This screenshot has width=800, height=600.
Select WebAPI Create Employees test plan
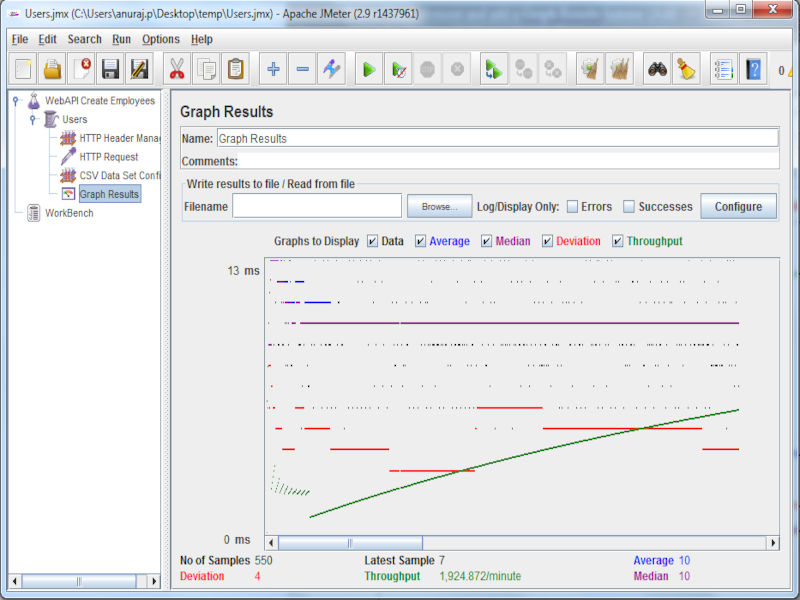[x=99, y=101]
